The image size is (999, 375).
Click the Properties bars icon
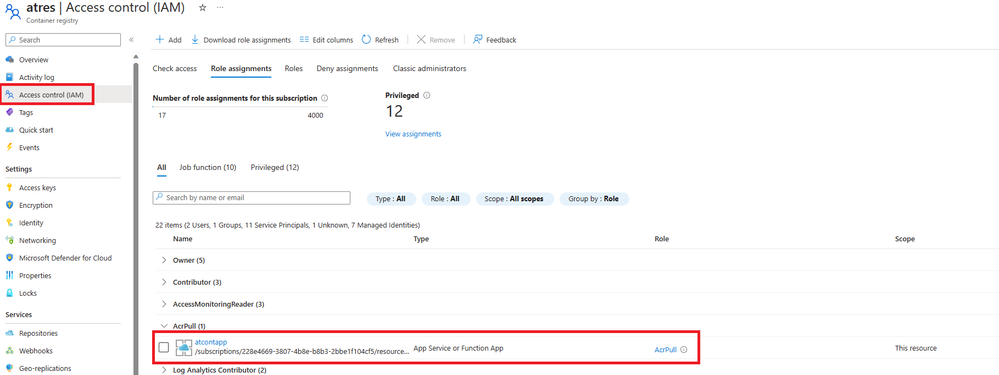pyautogui.click(x=10, y=276)
